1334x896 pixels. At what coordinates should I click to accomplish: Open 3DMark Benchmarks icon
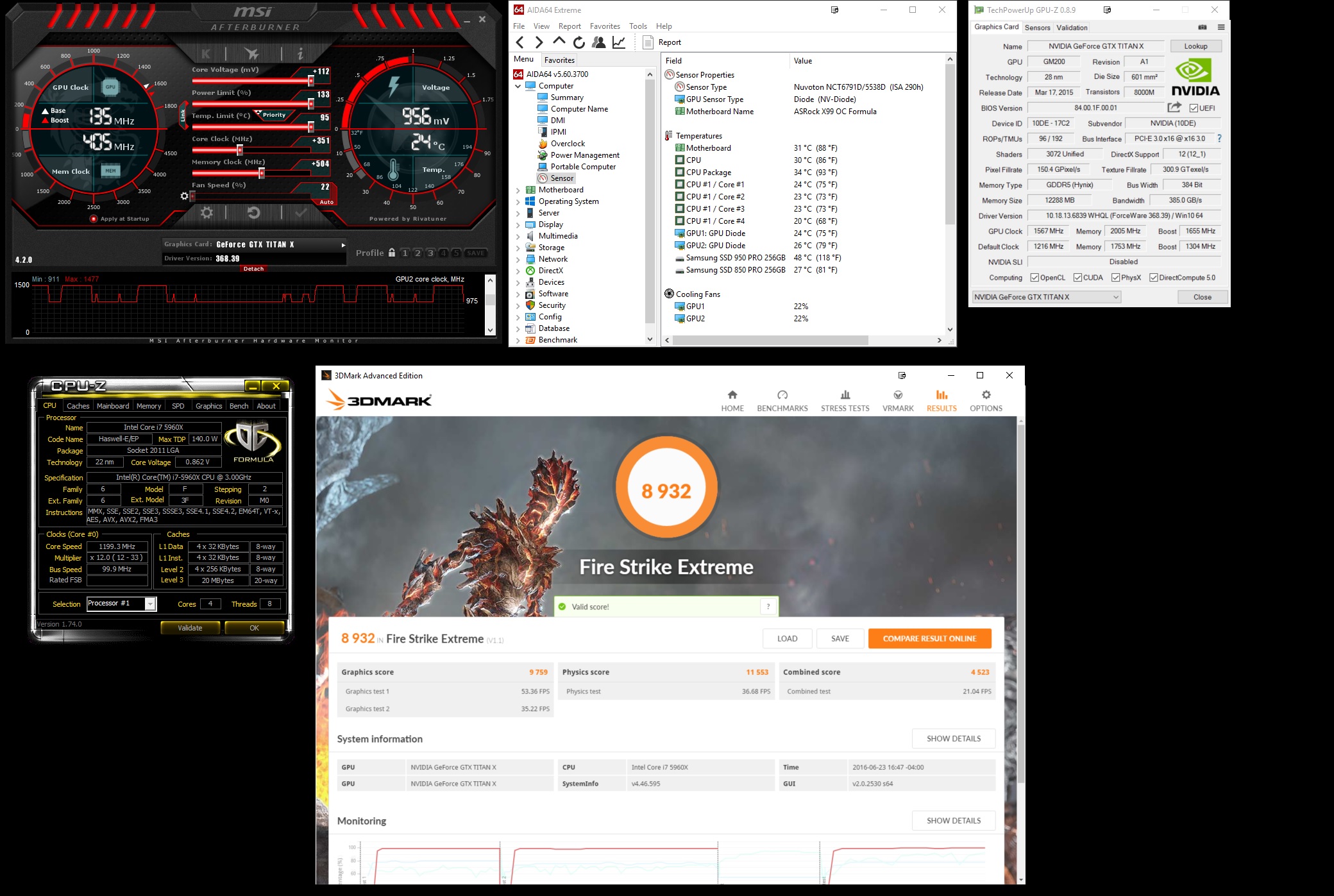(782, 395)
